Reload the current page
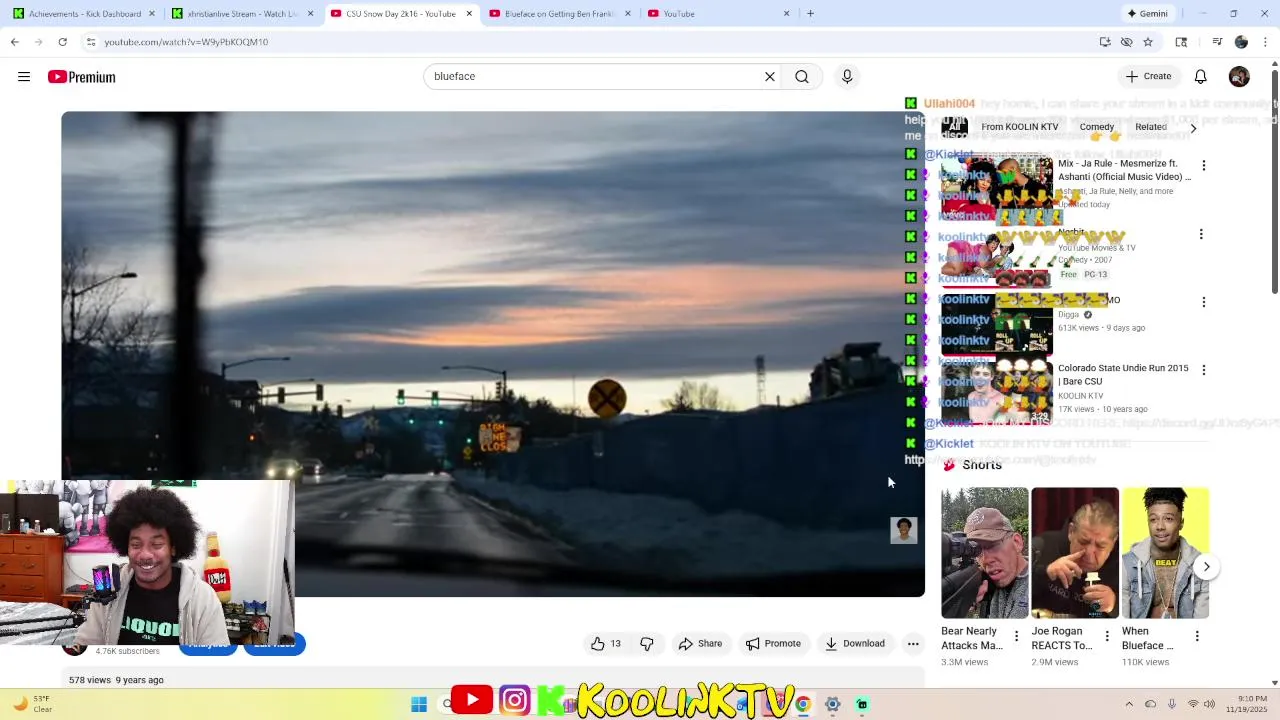Screen dimensions: 1280x720 62,42
